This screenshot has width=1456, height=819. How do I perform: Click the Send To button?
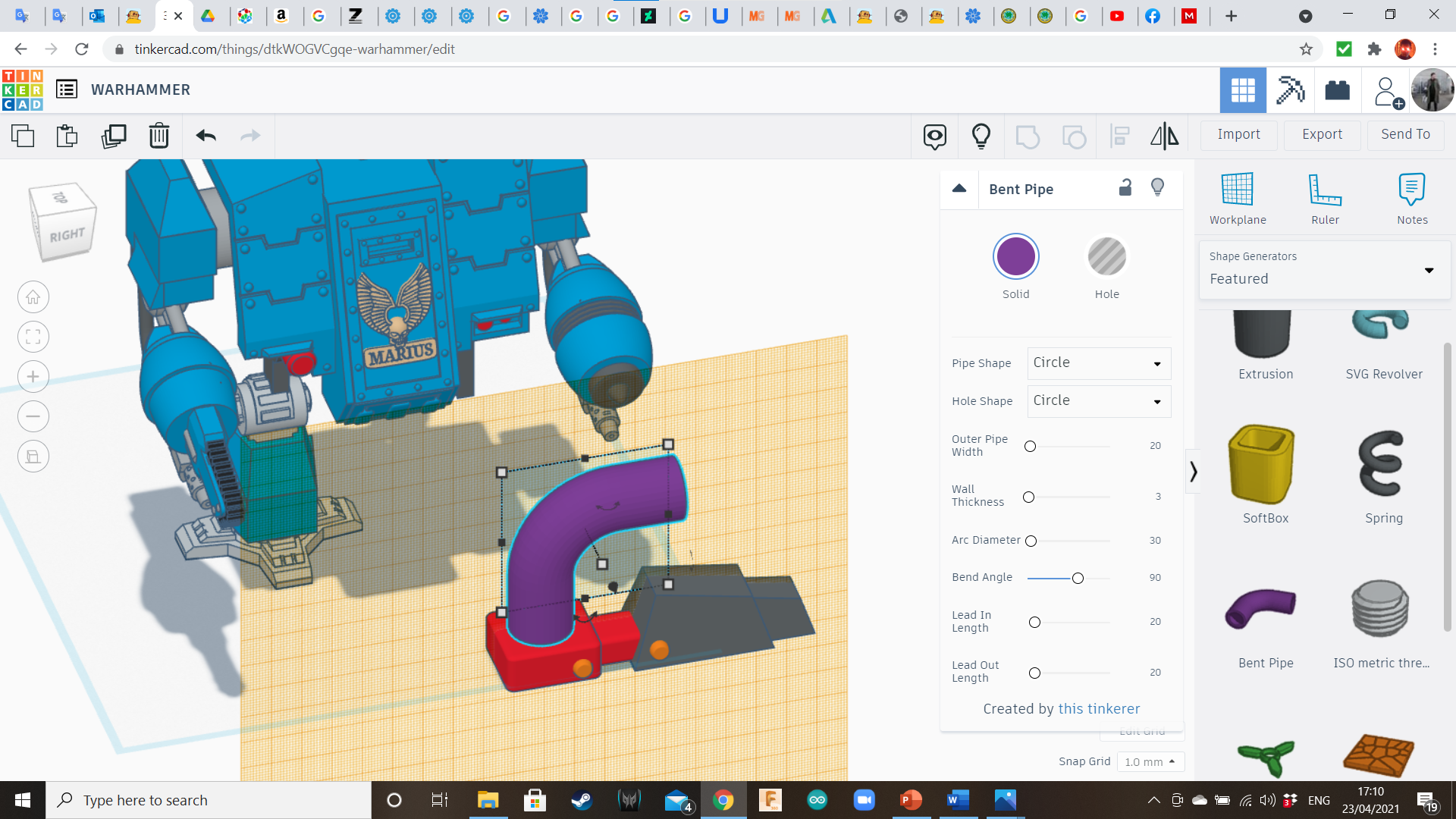1405,134
